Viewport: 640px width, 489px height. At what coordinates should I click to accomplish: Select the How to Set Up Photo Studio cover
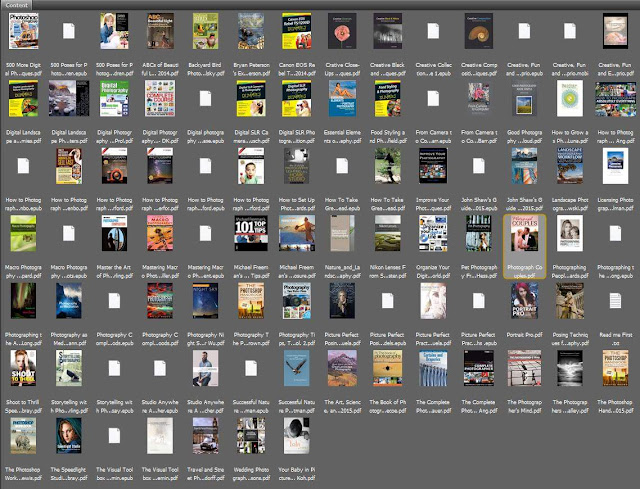click(297, 166)
